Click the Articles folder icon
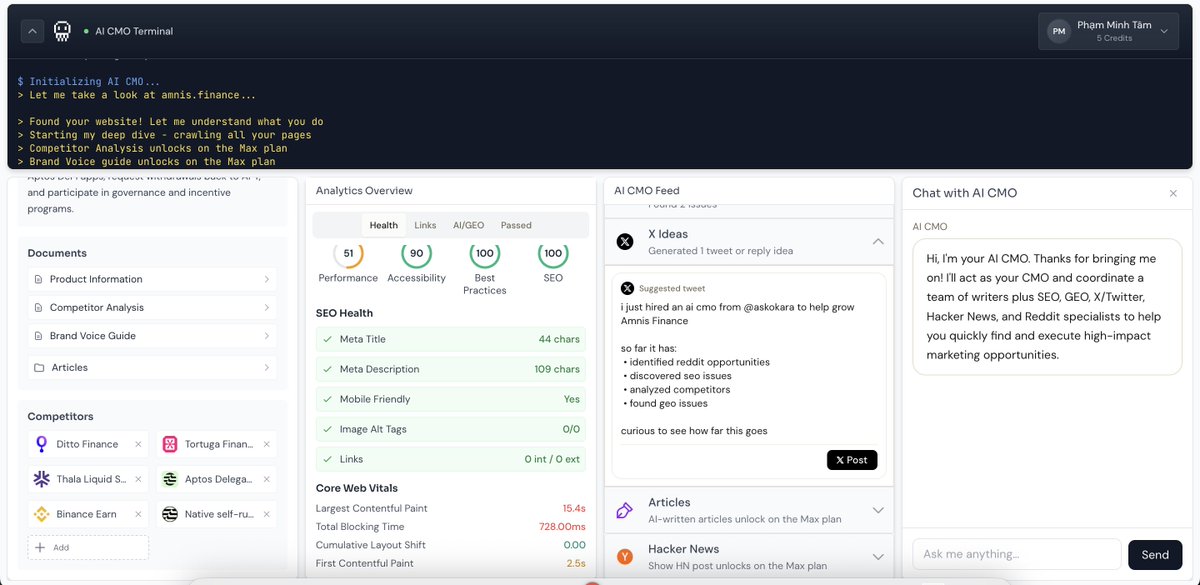The image size is (1200, 585). (x=39, y=368)
